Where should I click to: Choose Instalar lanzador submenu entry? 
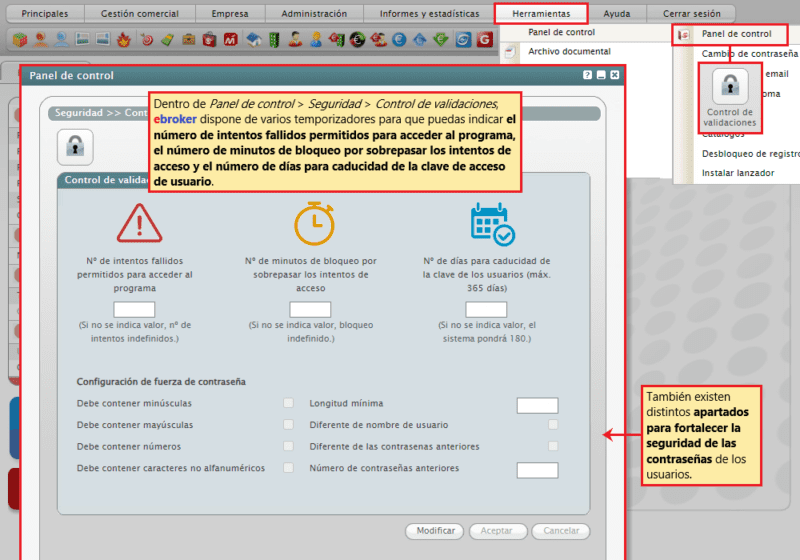pos(738,173)
